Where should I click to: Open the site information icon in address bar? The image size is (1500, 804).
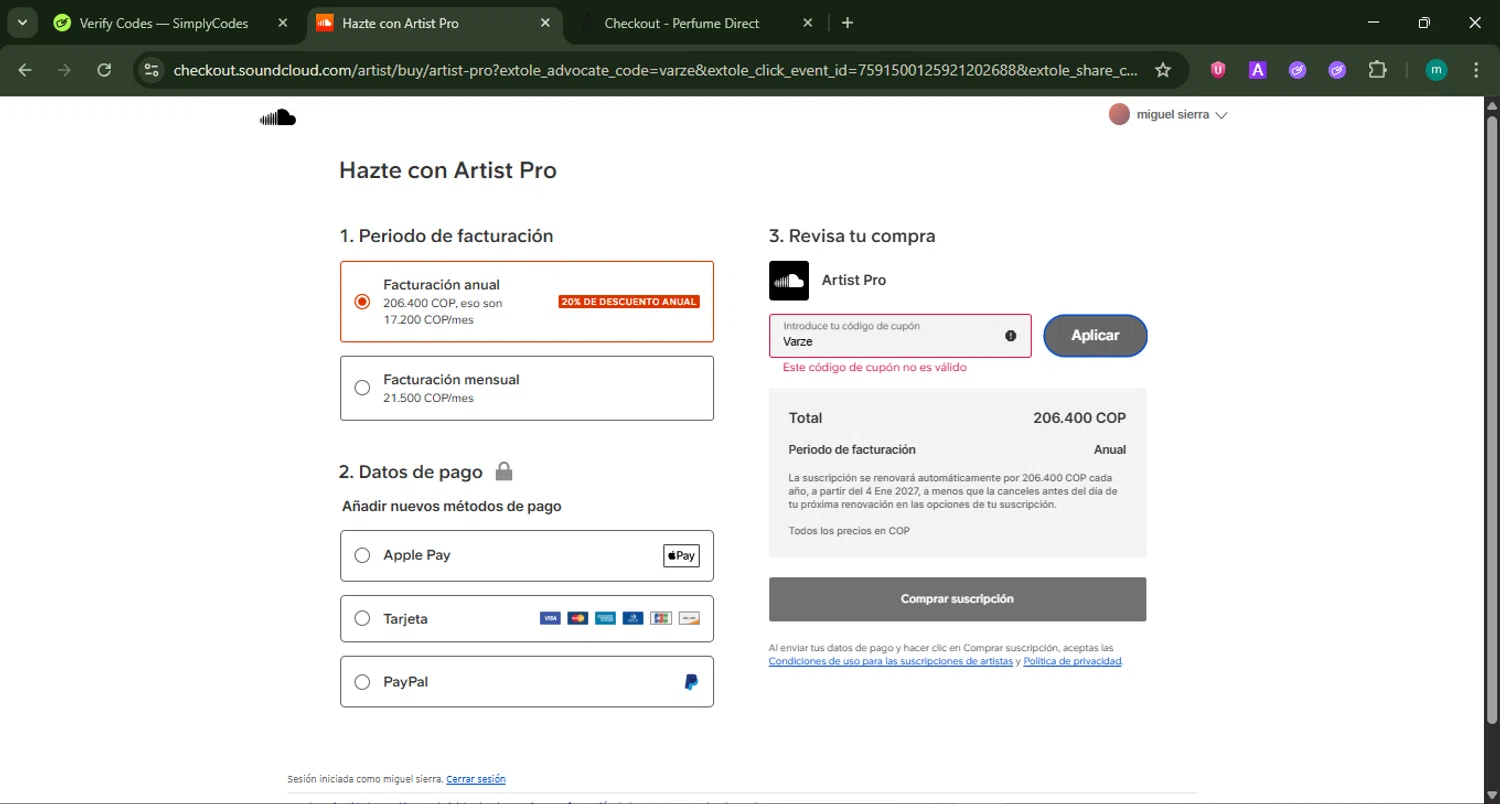point(151,70)
